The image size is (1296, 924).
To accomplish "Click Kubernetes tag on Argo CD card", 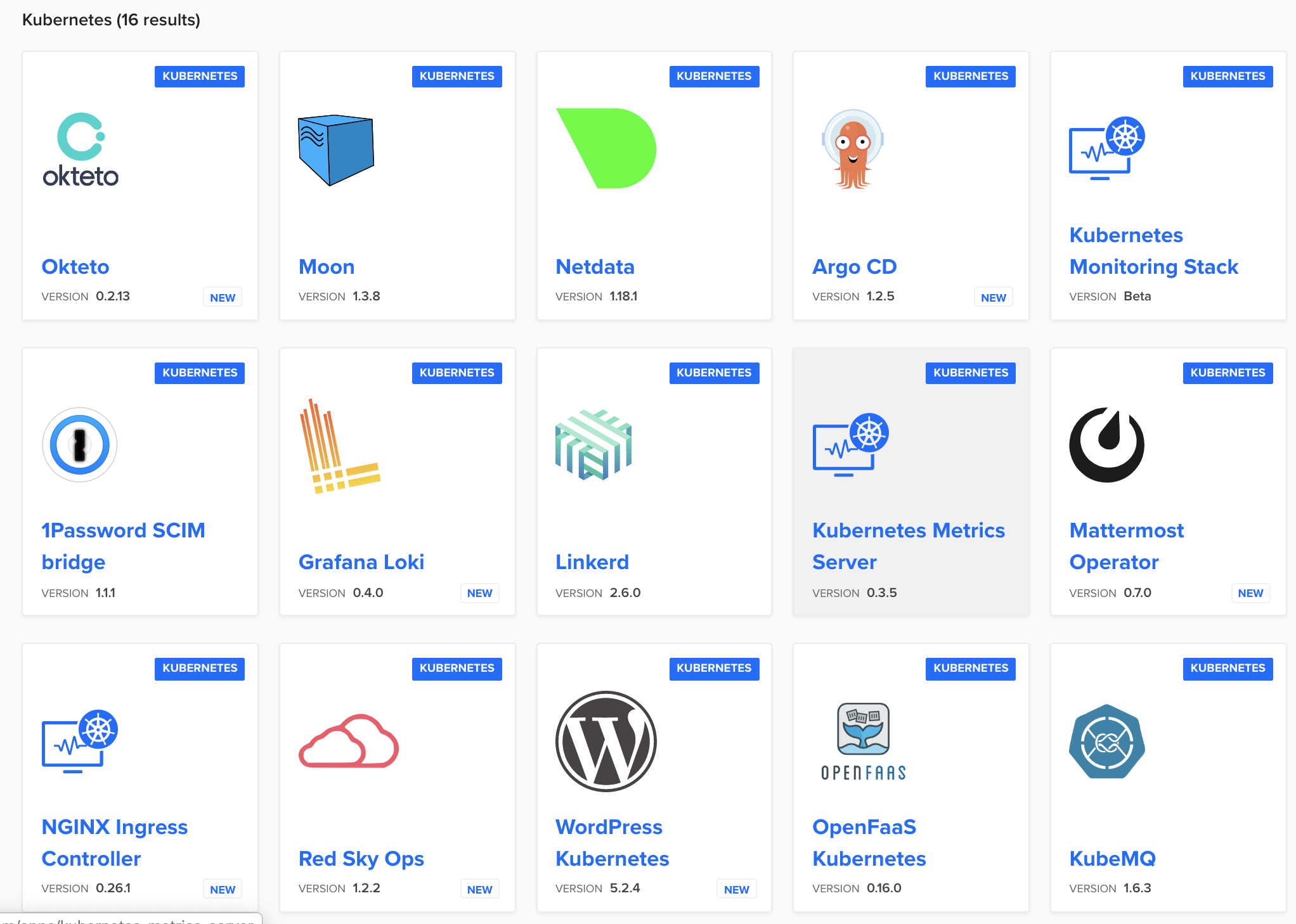I will (x=971, y=76).
